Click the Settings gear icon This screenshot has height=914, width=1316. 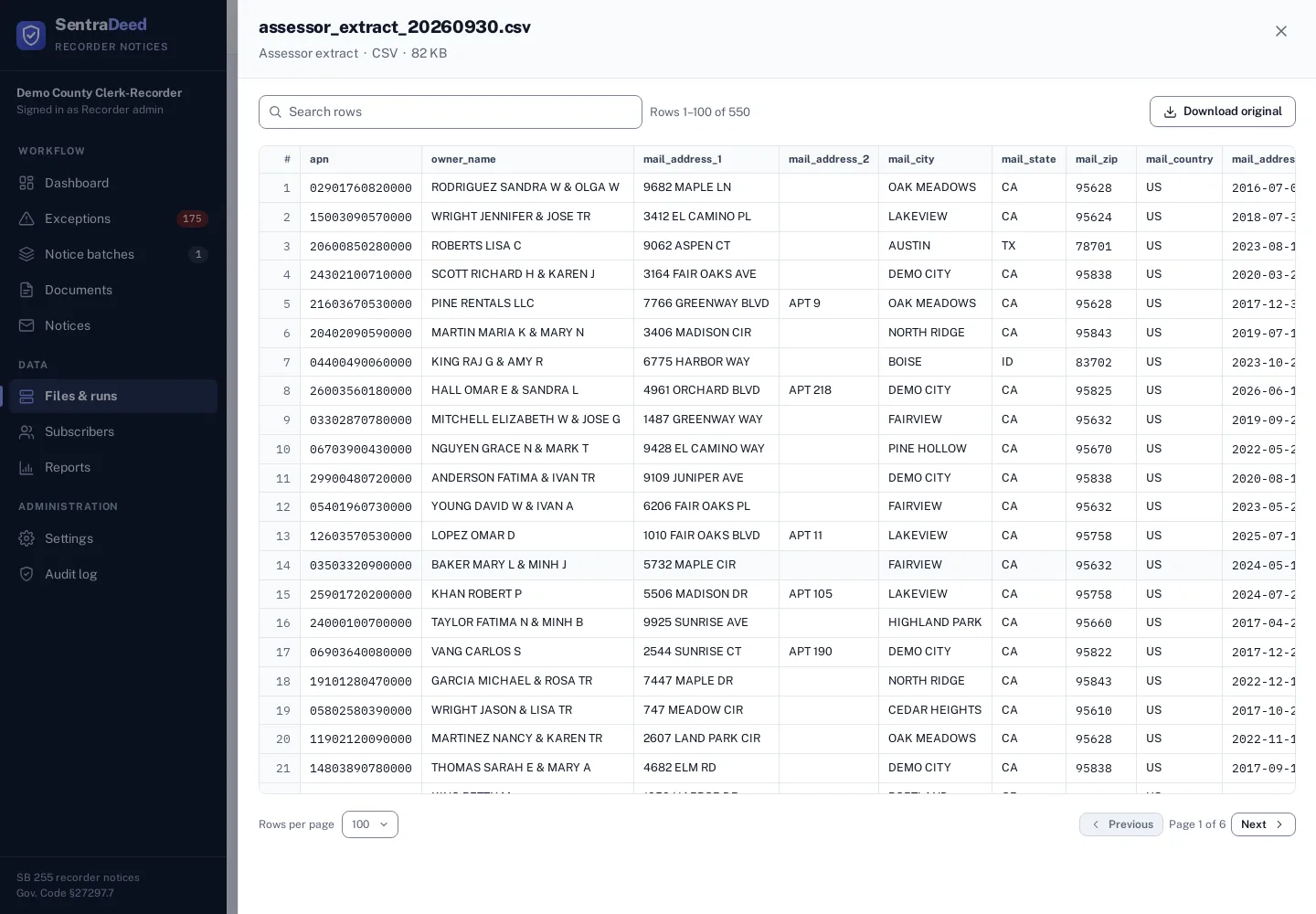[x=27, y=538]
